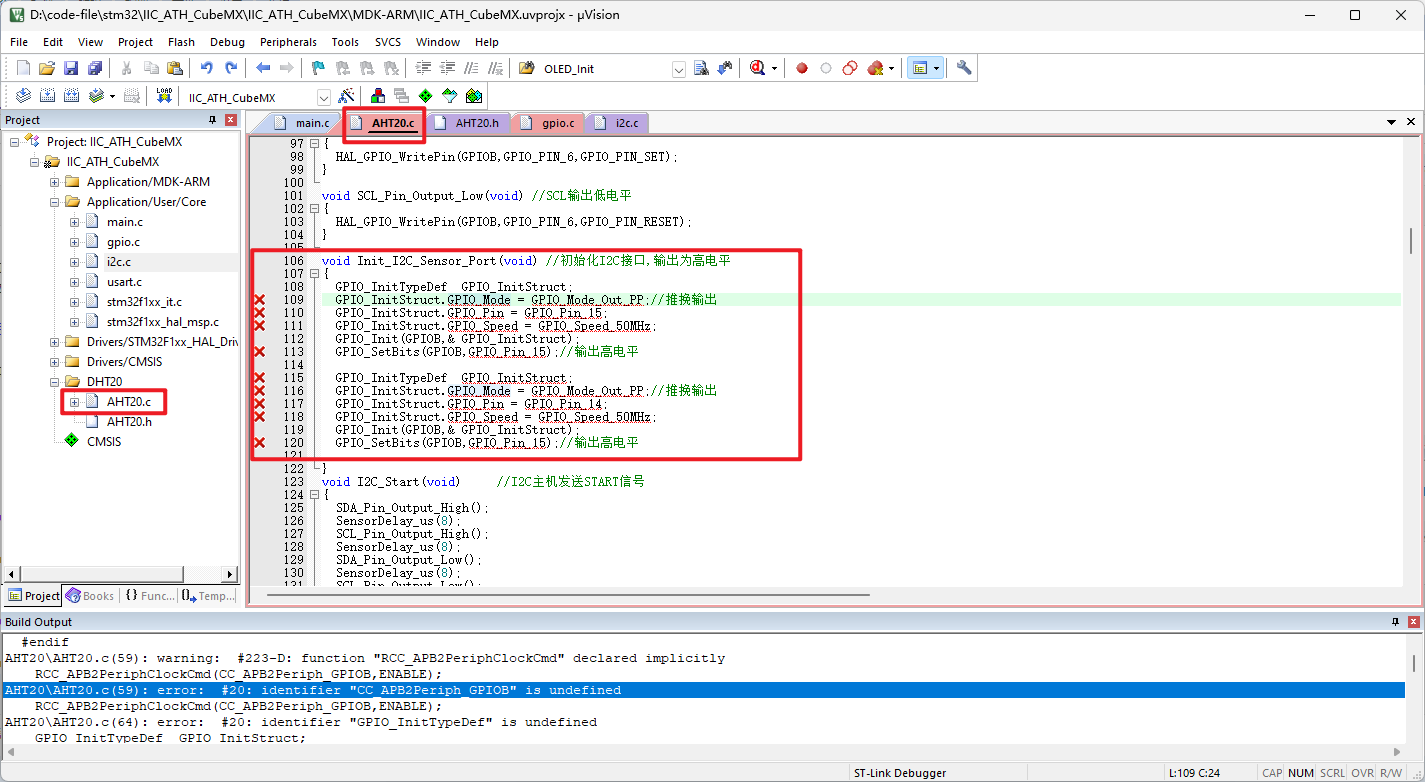Open the Peripherals menu
This screenshot has height=782, width=1425.
[288, 42]
